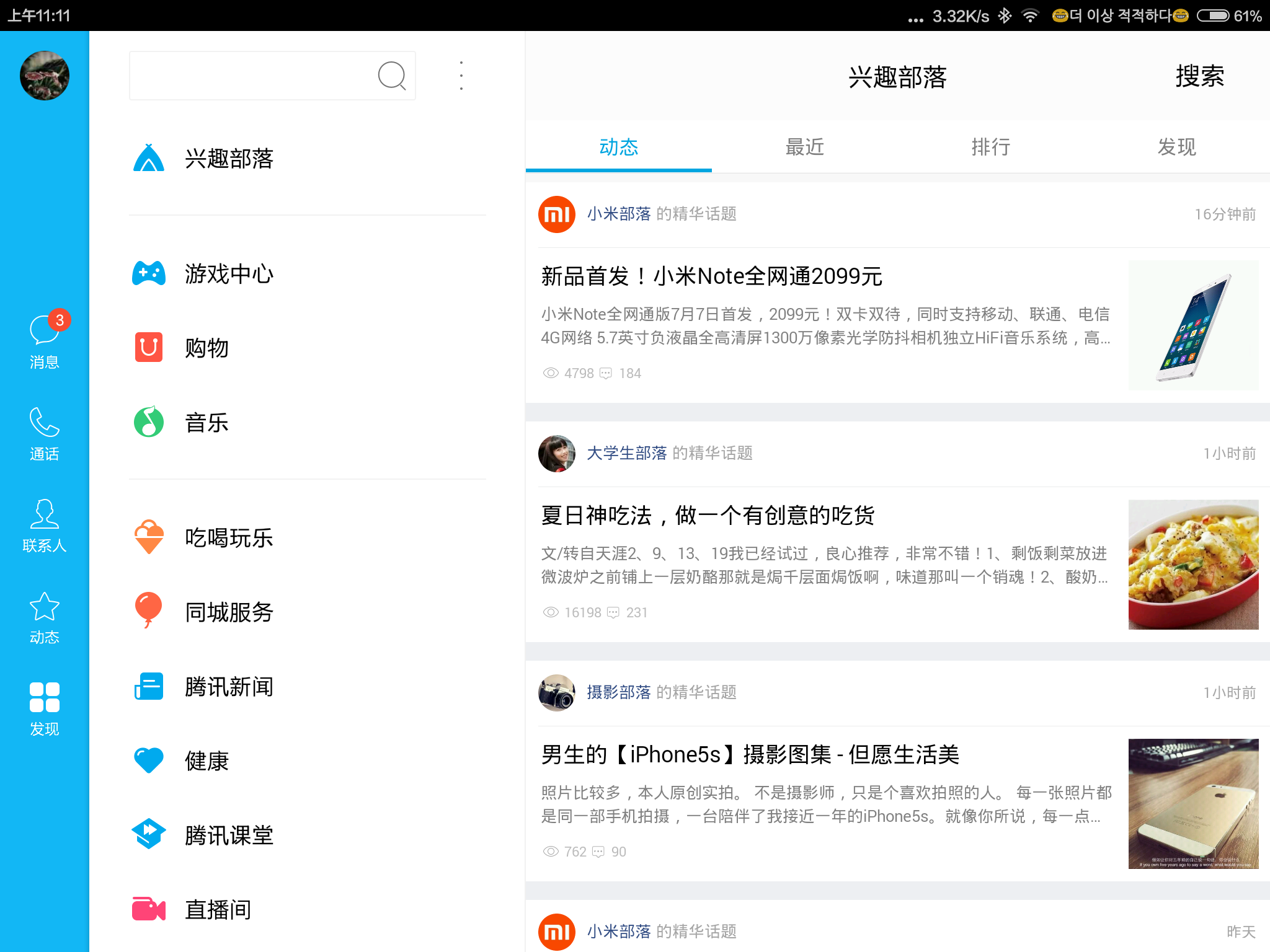The image size is (1270, 952).
Task: Tap the 吃喝玩乐 ice cream icon
Action: (x=149, y=537)
